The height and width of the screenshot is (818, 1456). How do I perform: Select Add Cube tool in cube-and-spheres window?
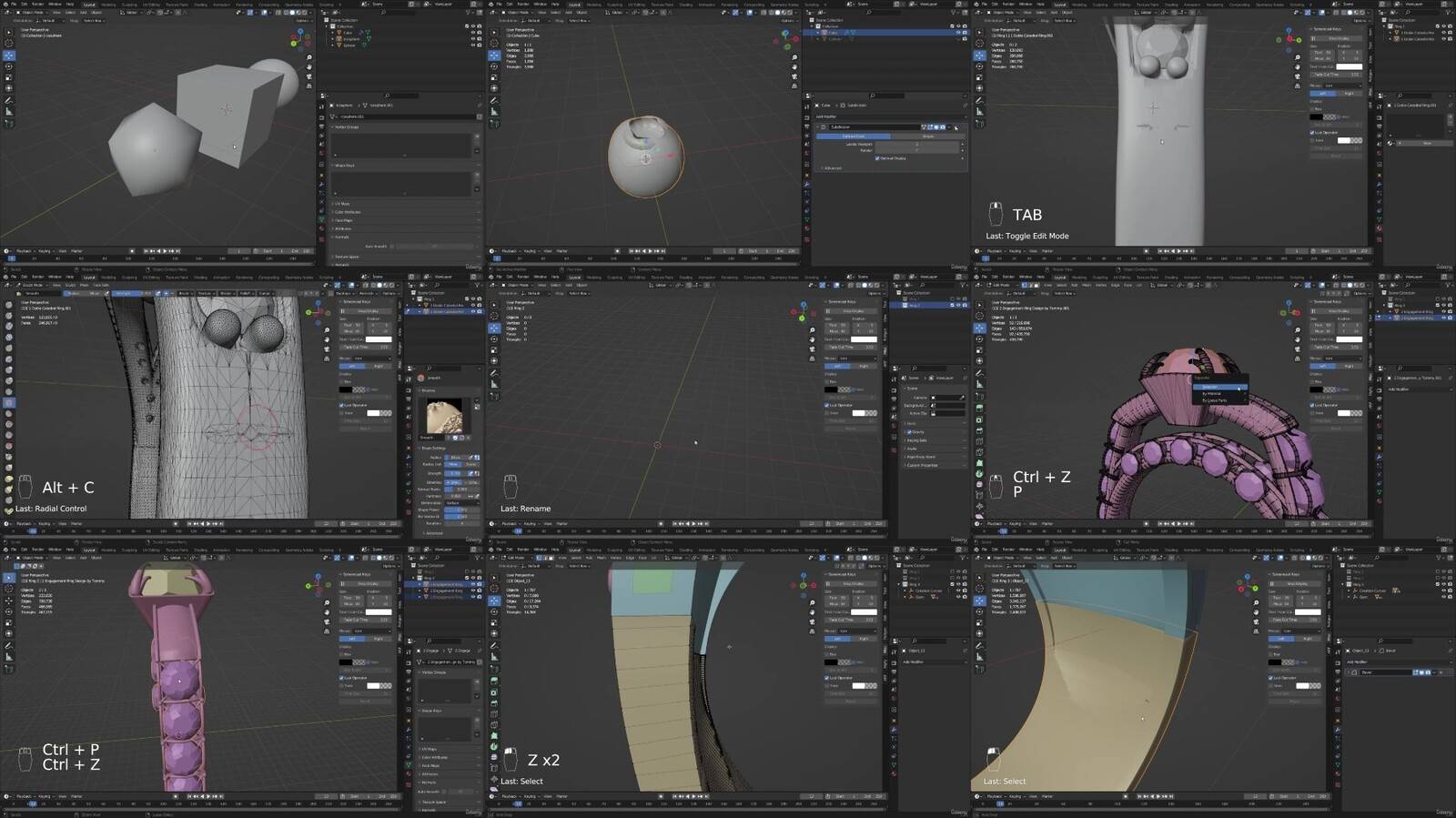tap(9, 124)
